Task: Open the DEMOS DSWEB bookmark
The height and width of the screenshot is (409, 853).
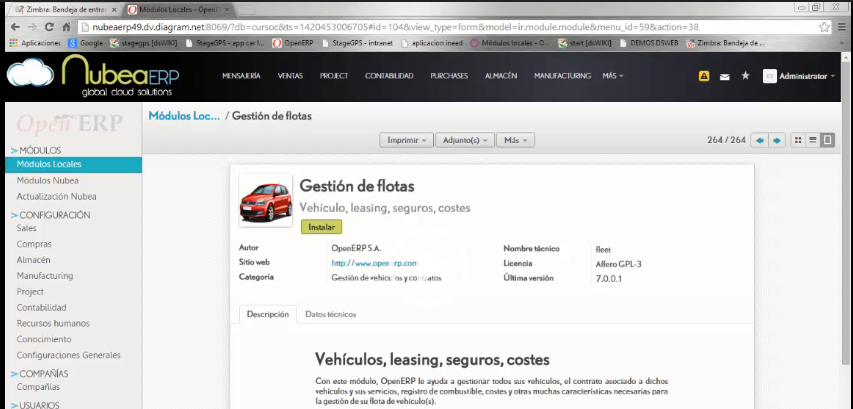Action: click(649, 43)
